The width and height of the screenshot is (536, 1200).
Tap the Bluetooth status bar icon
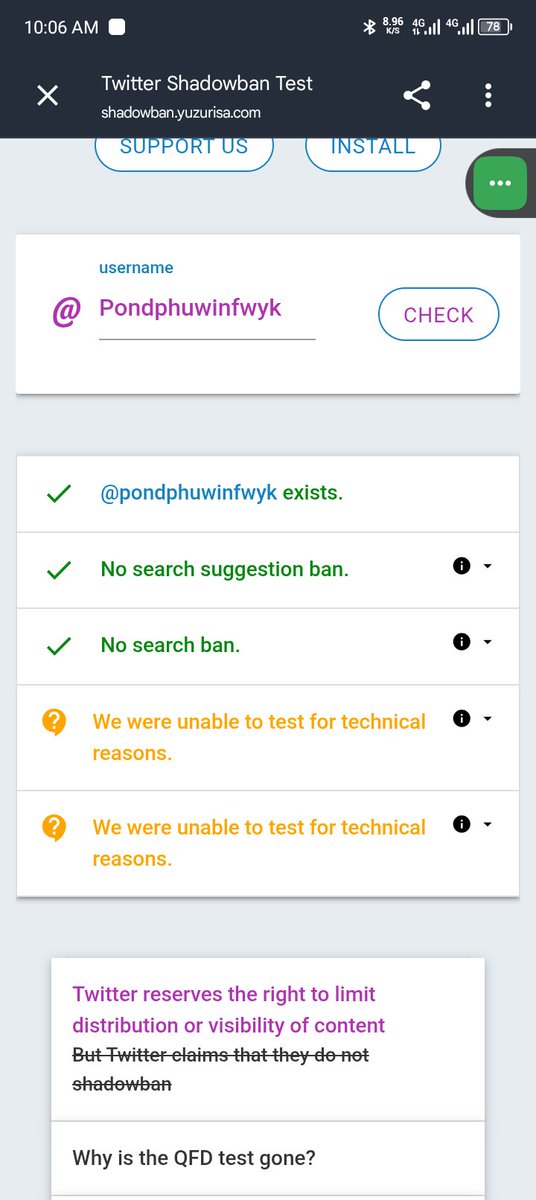point(368,28)
